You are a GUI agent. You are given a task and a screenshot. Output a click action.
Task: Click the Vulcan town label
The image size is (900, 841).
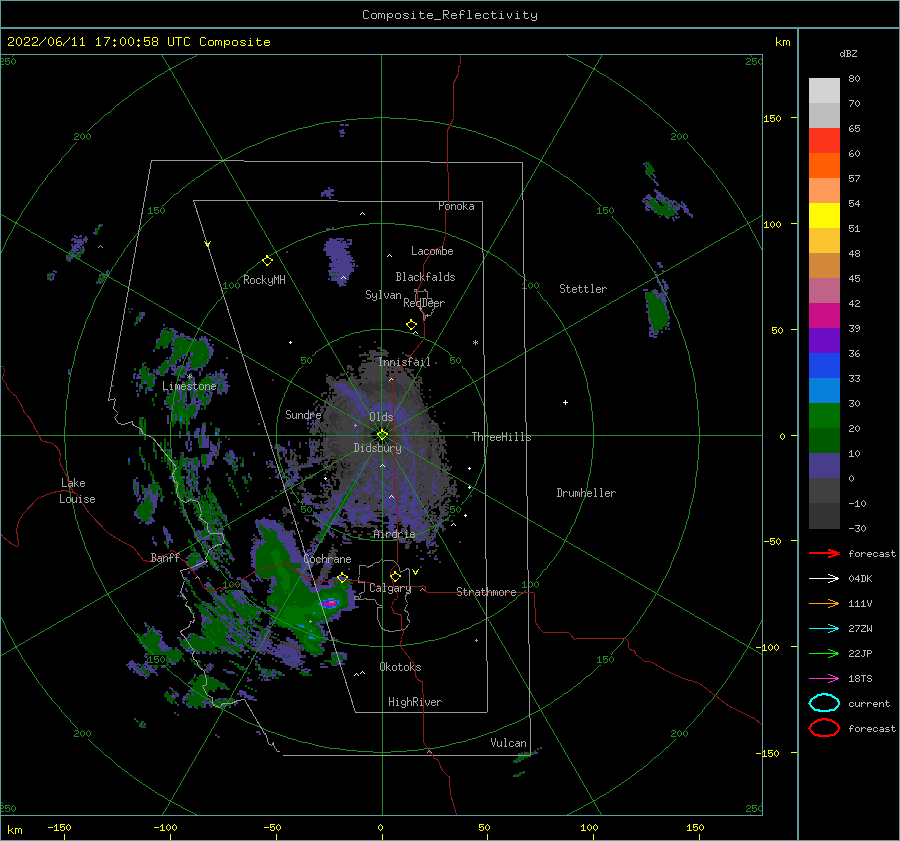click(x=508, y=743)
